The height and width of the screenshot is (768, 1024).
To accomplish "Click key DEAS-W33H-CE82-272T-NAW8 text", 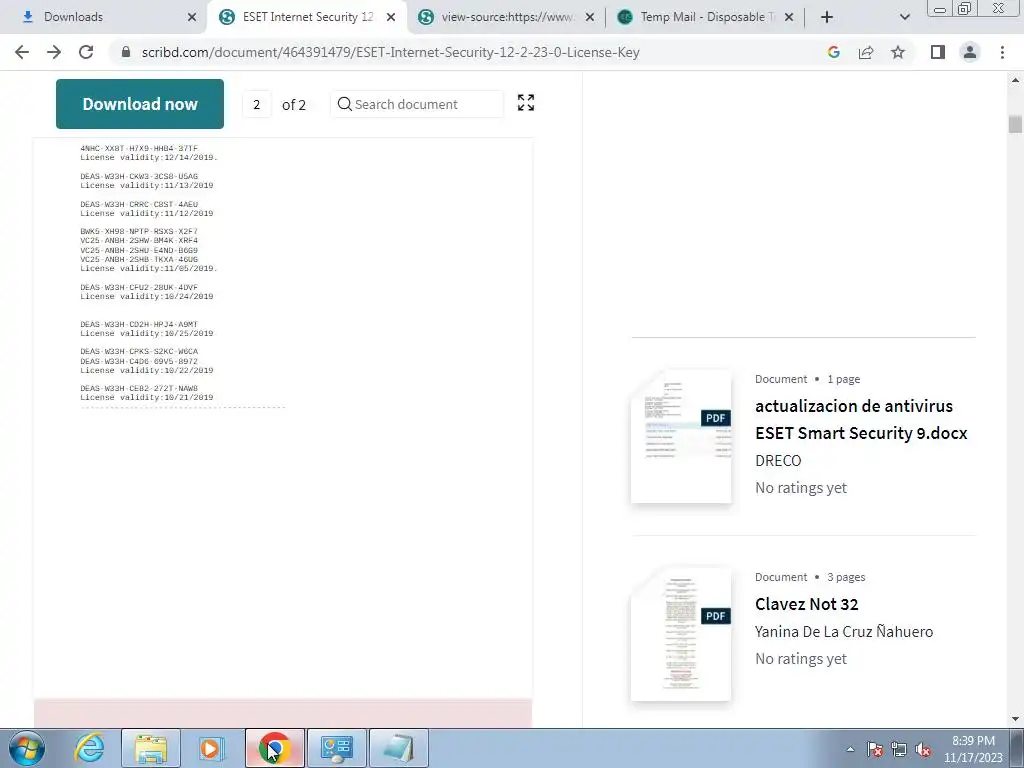I will 139,388.
